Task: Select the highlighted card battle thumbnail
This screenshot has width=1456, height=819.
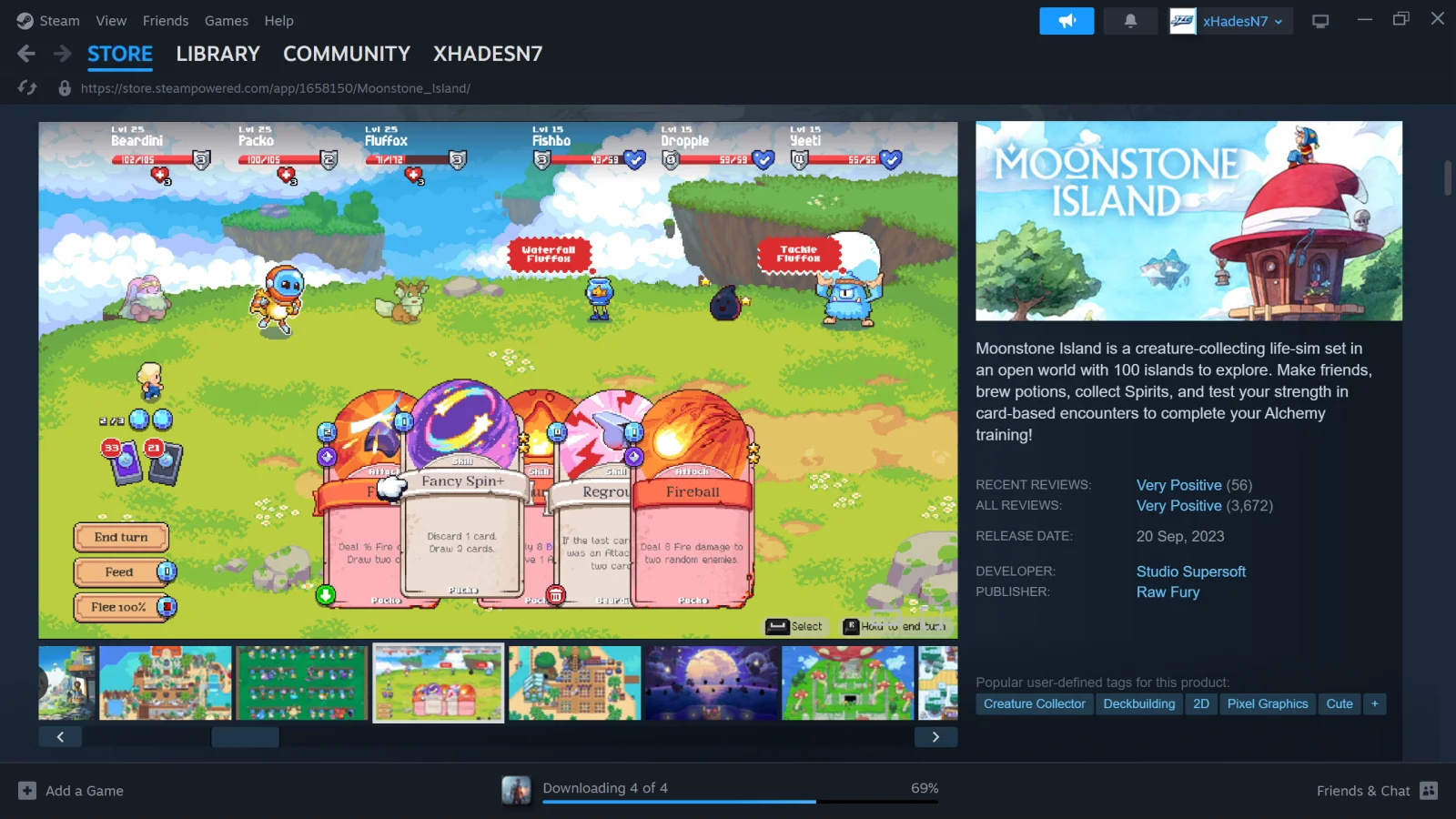Action: coord(439,683)
